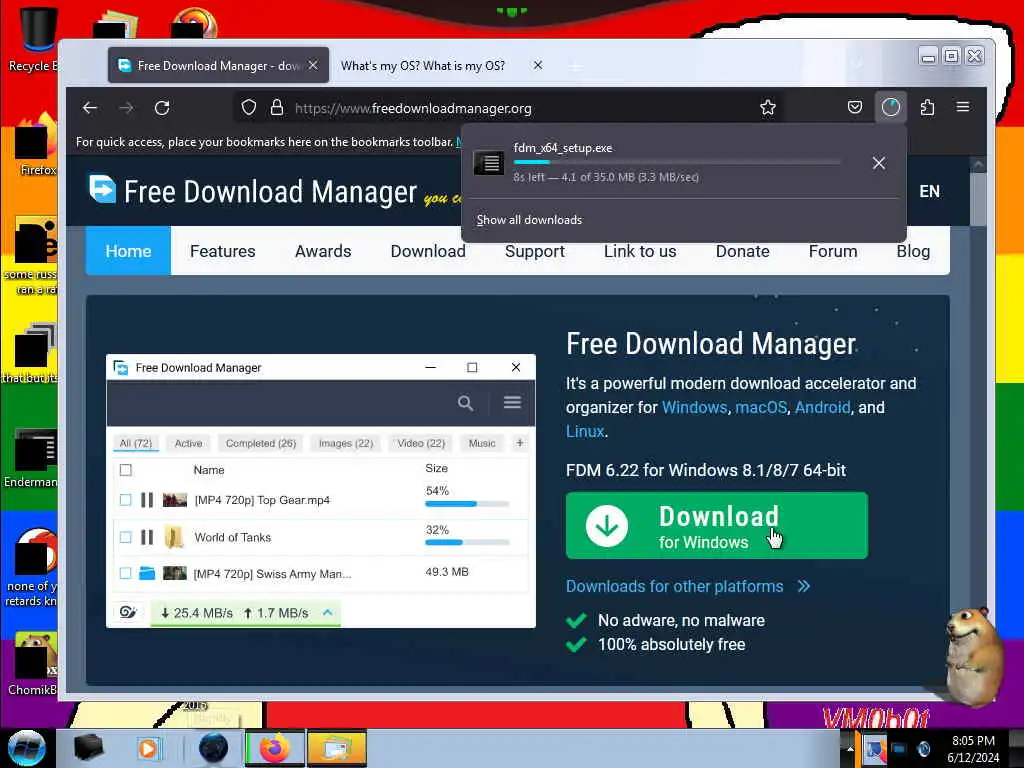Open the Forum navigation item
Image resolution: width=1024 pixels, height=768 pixels.
pos(833,251)
